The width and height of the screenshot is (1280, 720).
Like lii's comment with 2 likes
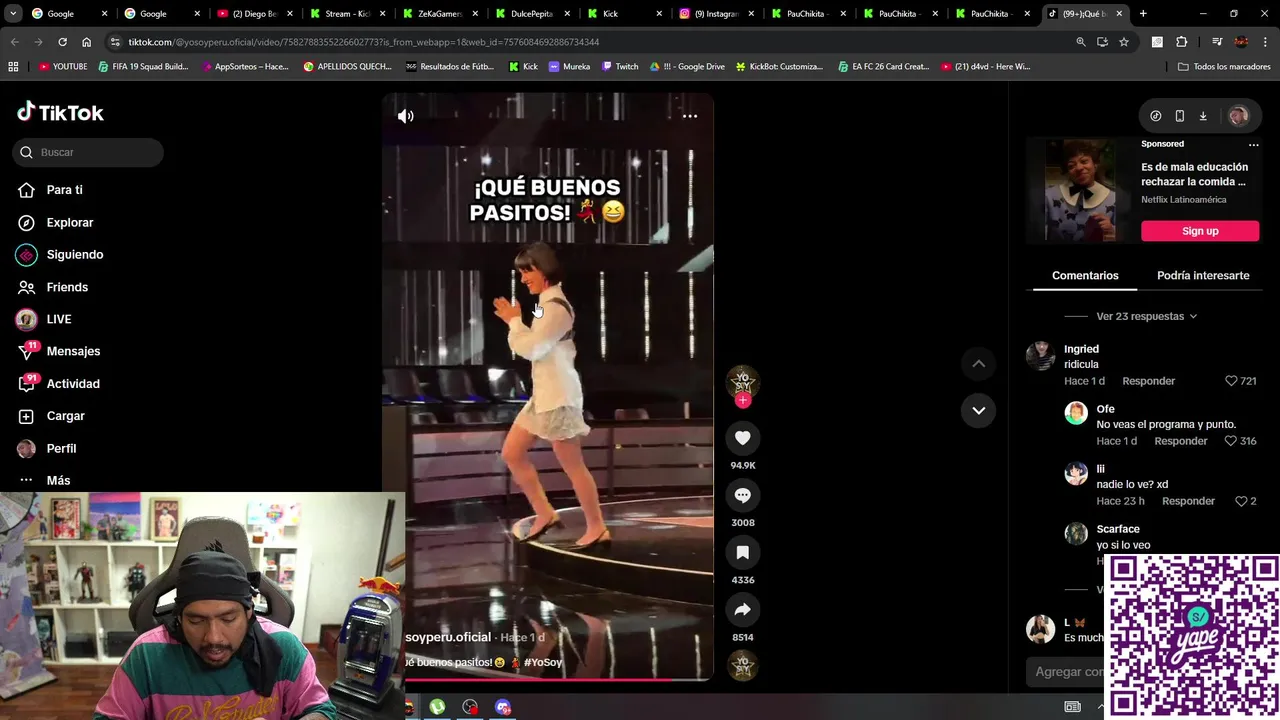(x=1240, y=501)
